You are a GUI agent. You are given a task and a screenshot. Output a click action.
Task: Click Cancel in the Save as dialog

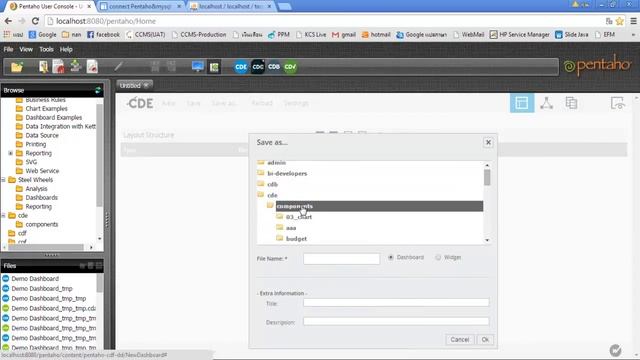pos(460,340)
